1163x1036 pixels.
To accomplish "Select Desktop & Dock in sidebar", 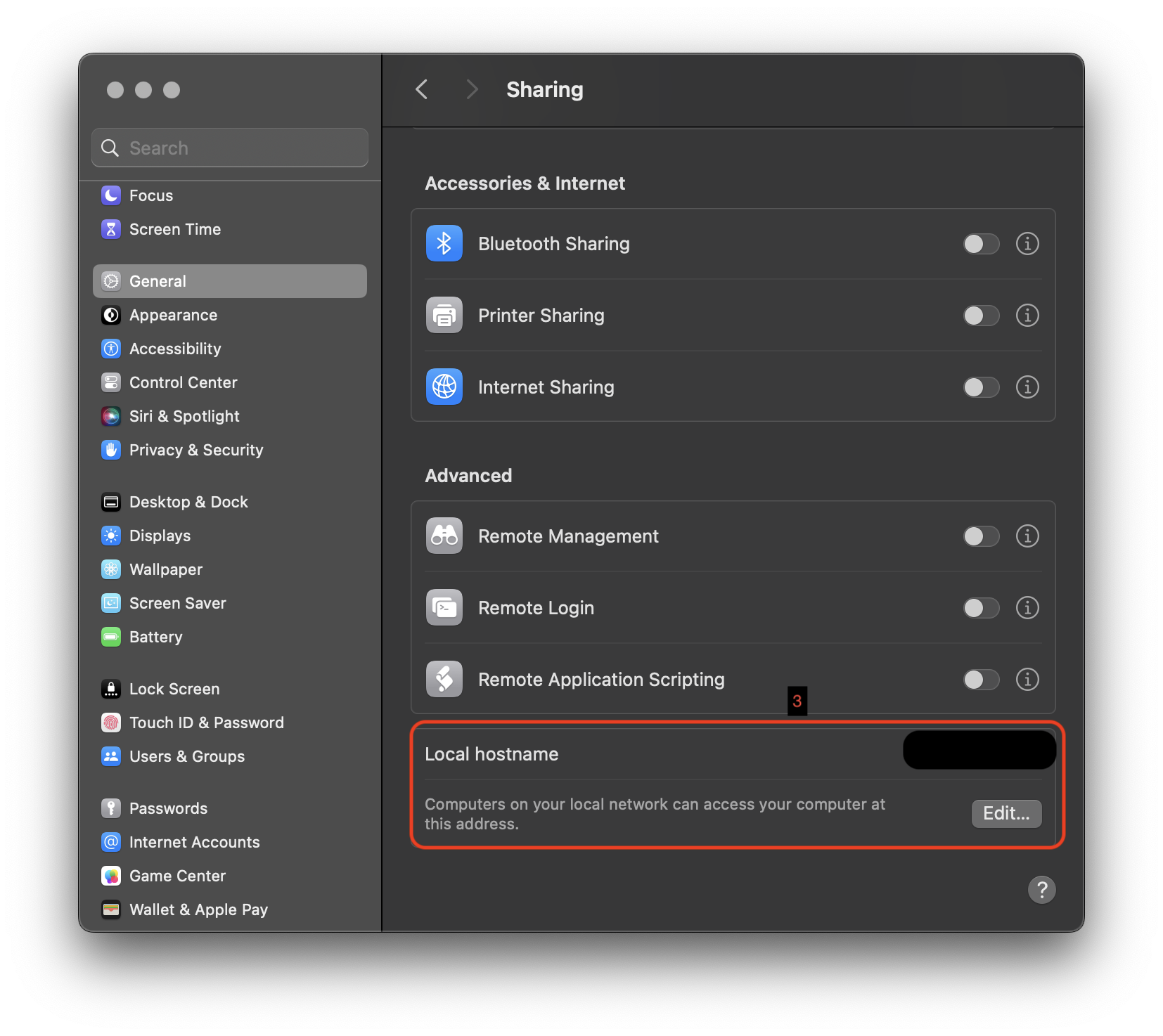I will coord(188,503).
